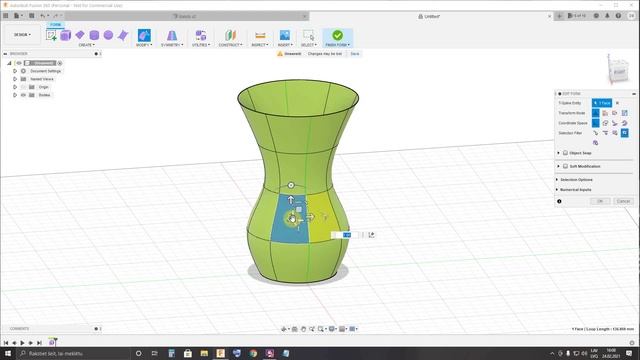Open the data panel grid icon
This screenshot has height=360, width=640.
coord(6,16)
